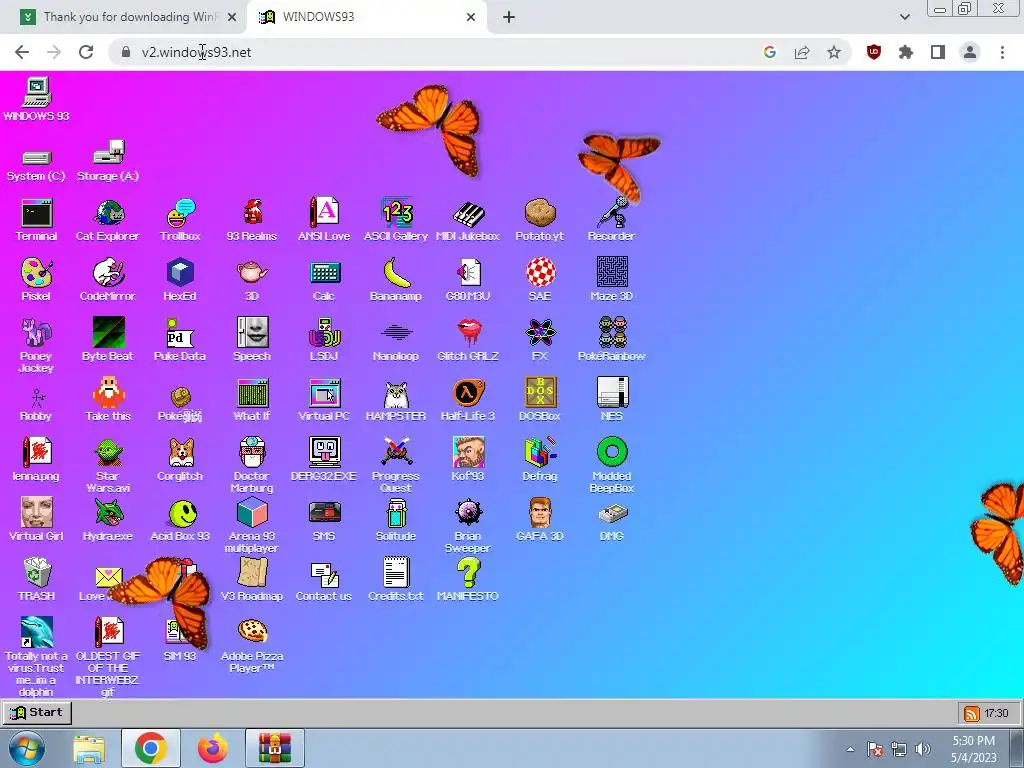Open a new browser tab
Screen dimensions: 1024x768
pyautogui.click(x=509, y=18)
